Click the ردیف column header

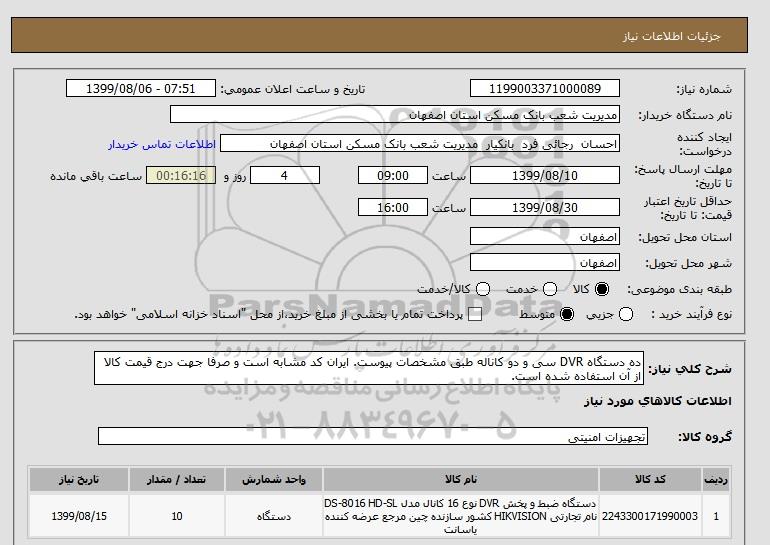[716, 480]
